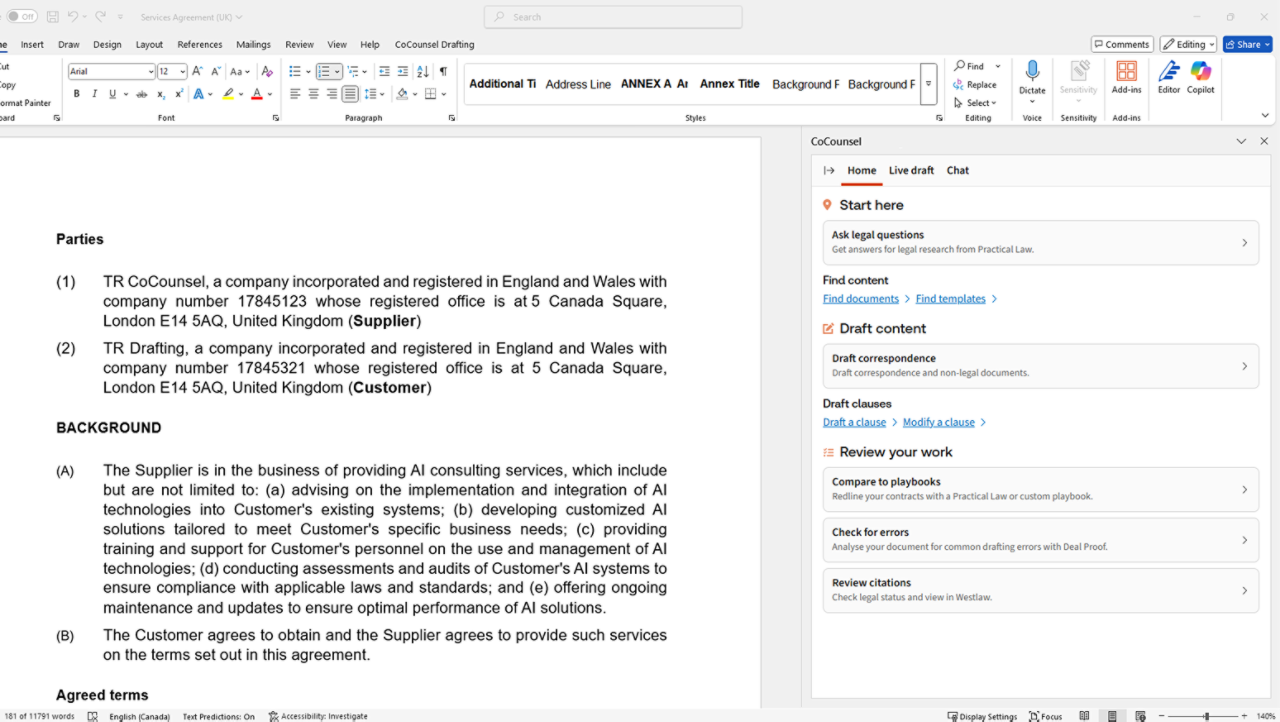Apply strikethrough formatting to text
This screenshot has height=722, width=1280.
tap(141, 94)
